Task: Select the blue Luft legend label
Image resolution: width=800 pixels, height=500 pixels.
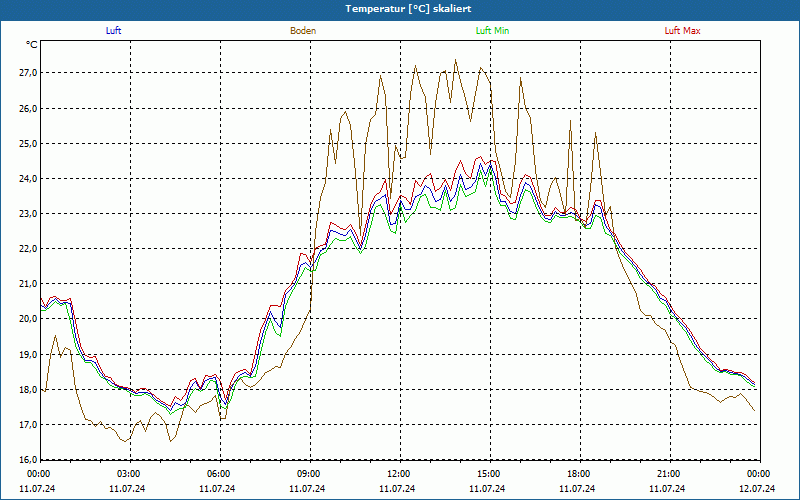Action: click(113, 31)
